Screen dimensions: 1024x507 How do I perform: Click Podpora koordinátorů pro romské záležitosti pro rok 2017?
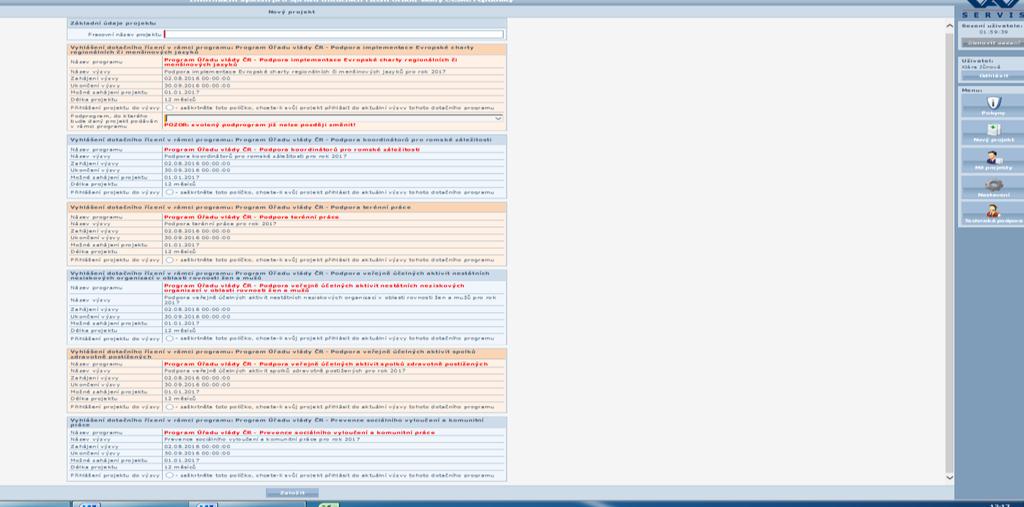pos(255,157)
